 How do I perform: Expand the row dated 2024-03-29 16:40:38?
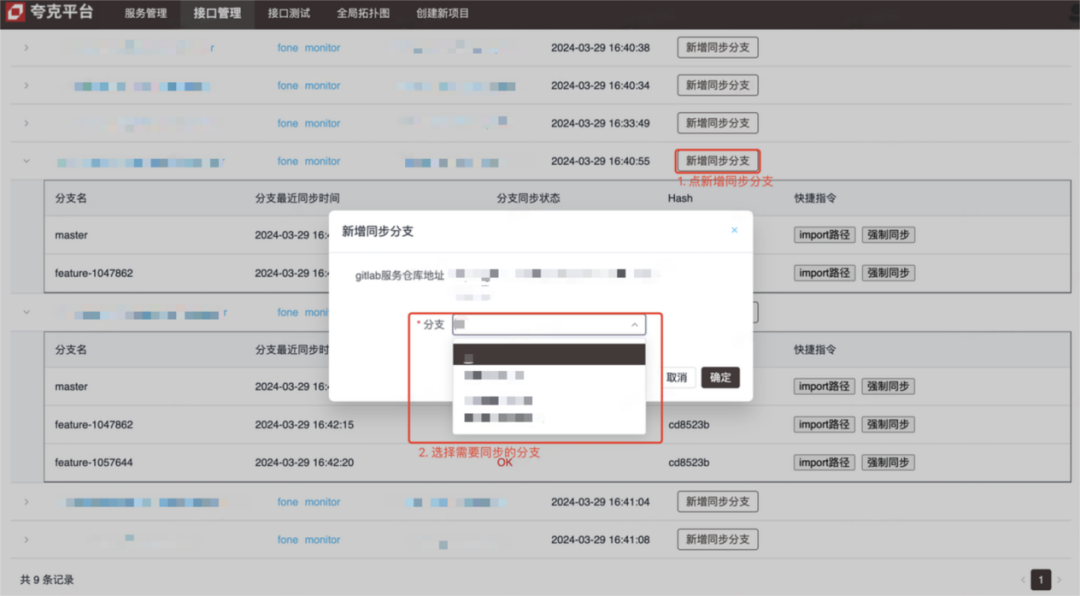[26, 48]
